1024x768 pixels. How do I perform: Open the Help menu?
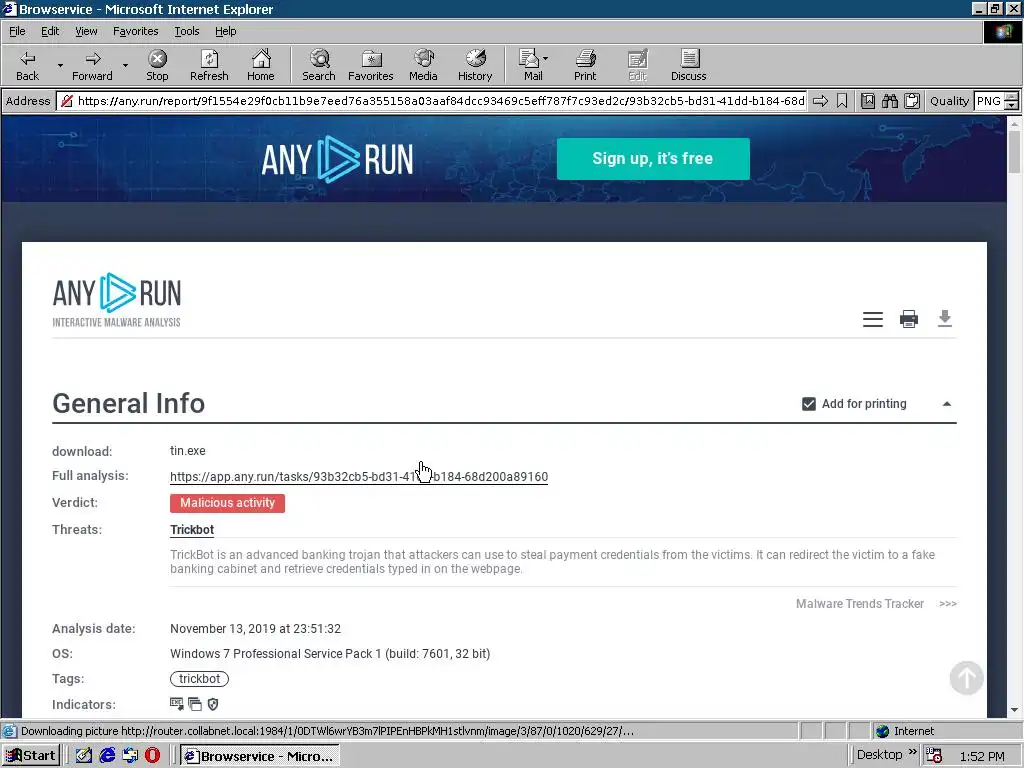(x=225, y=31)
